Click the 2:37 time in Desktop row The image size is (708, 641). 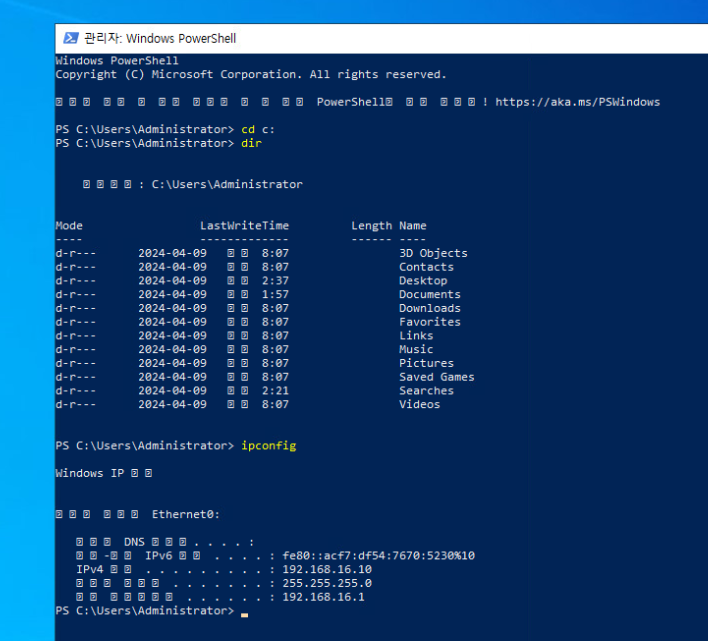tap(275, 281)
